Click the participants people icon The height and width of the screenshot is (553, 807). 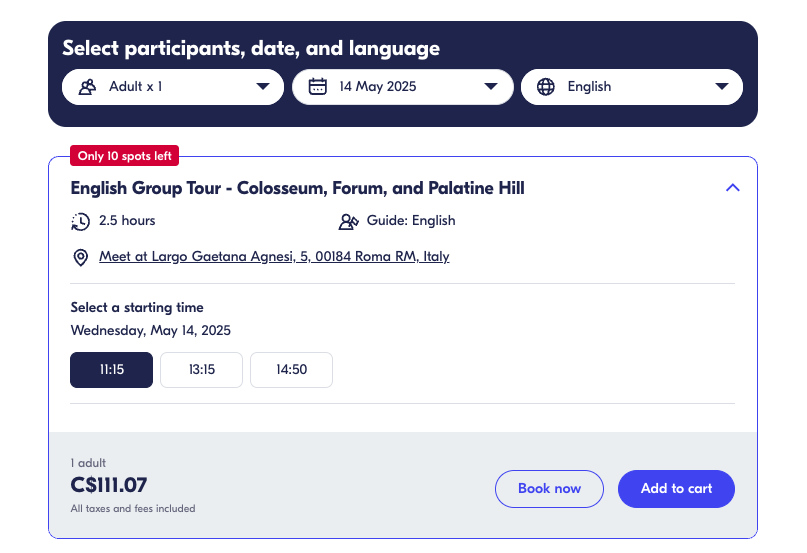[87, 87]
